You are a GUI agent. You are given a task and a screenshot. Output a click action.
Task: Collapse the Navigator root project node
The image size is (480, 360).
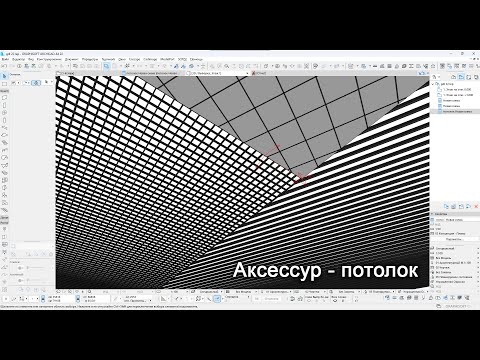pyautogui.click(x=433, y=84)
